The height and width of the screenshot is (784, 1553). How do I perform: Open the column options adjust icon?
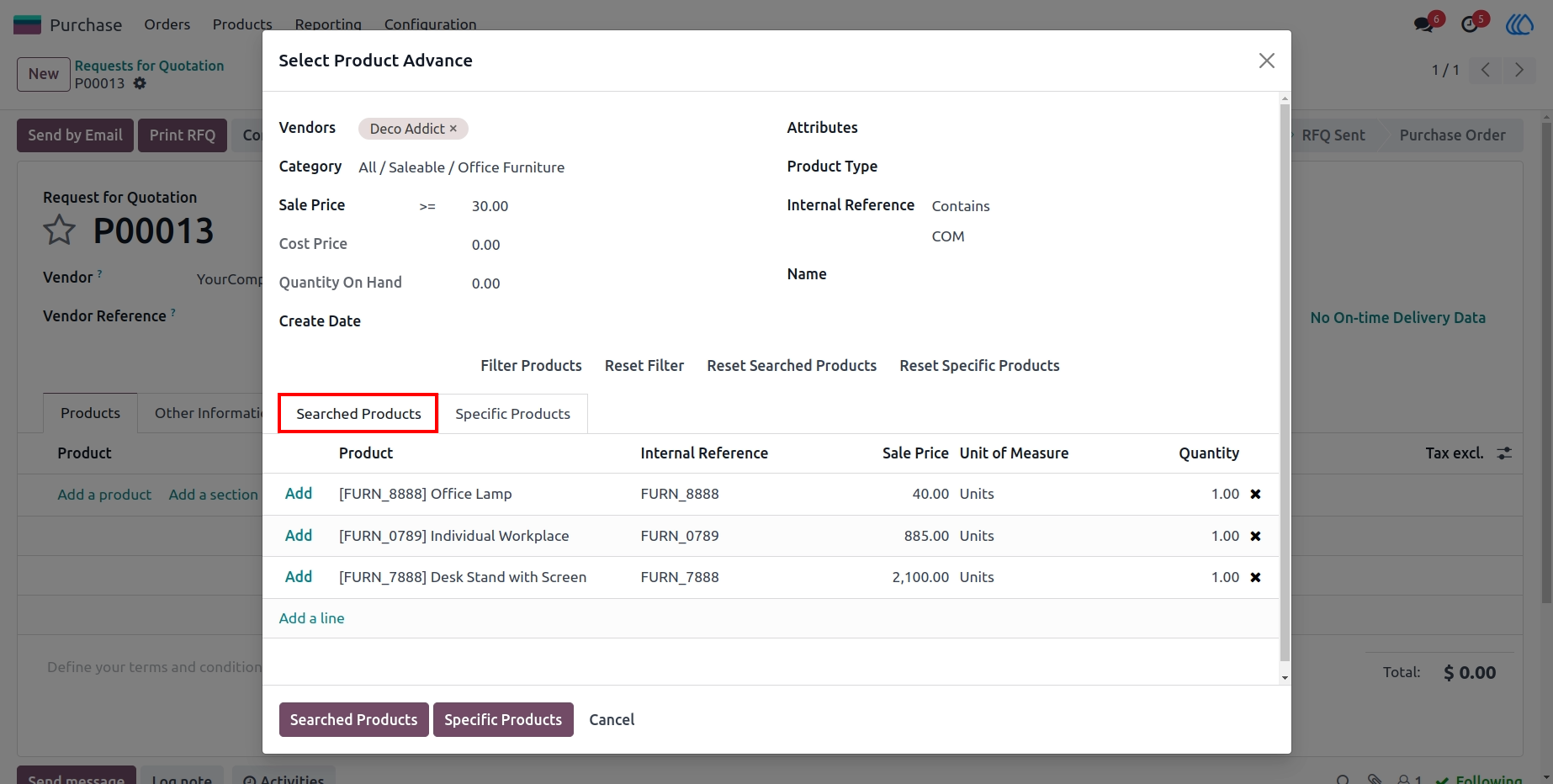[1504, 453]
